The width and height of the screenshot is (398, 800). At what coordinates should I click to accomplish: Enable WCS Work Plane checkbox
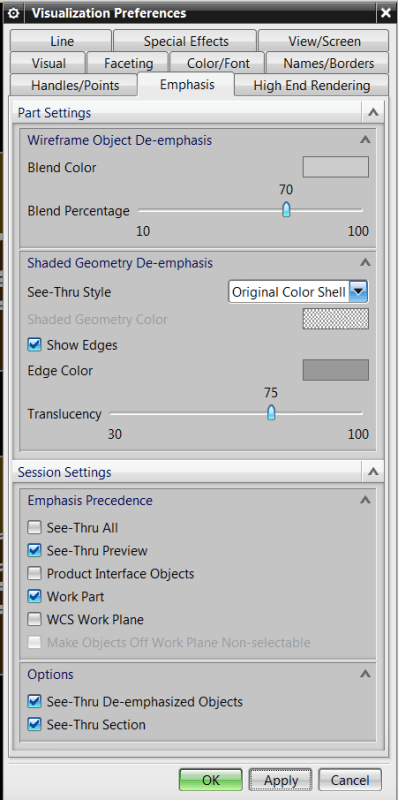[35, 619]
